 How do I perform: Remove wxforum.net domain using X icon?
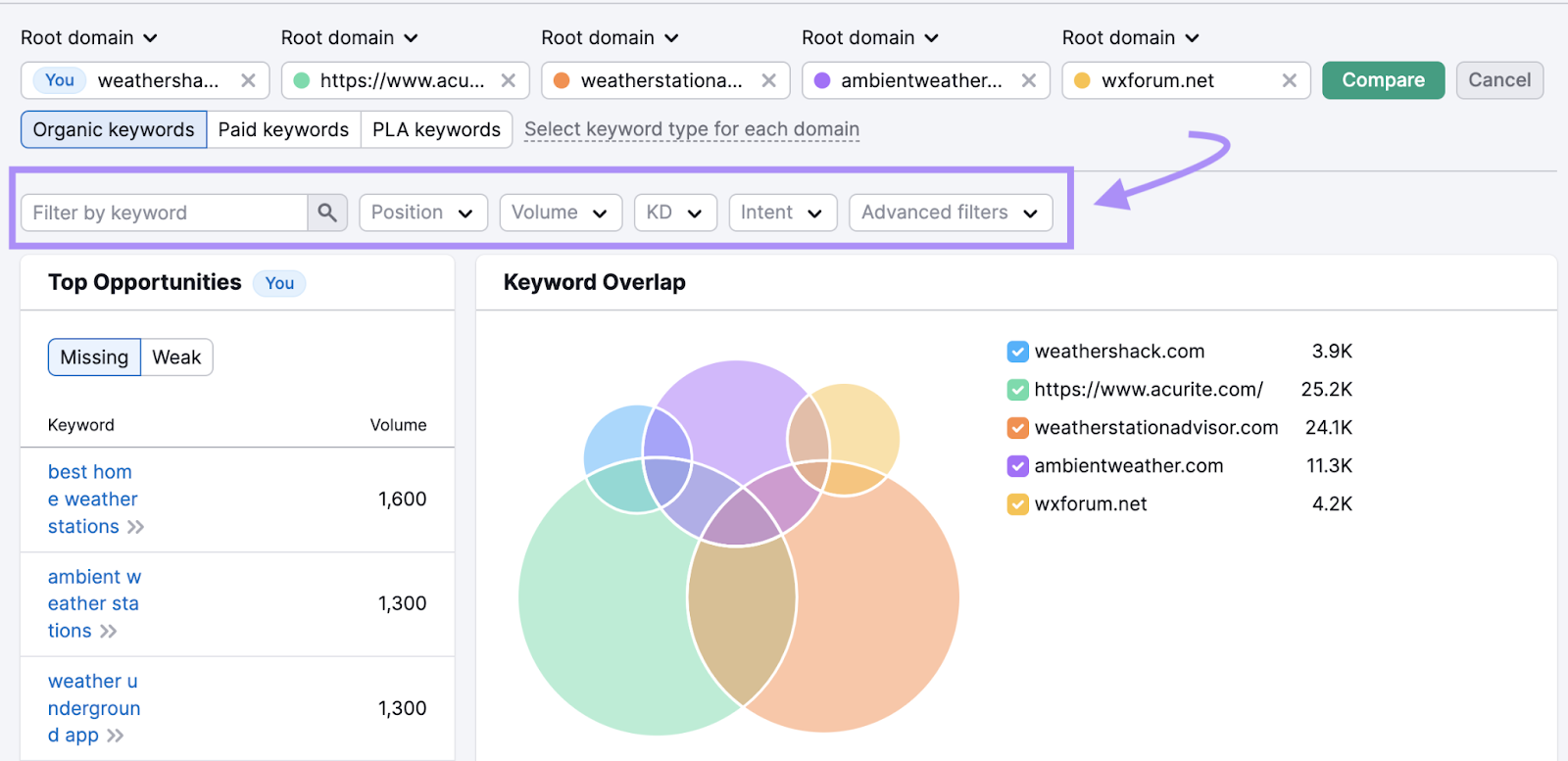point(1289,80)
